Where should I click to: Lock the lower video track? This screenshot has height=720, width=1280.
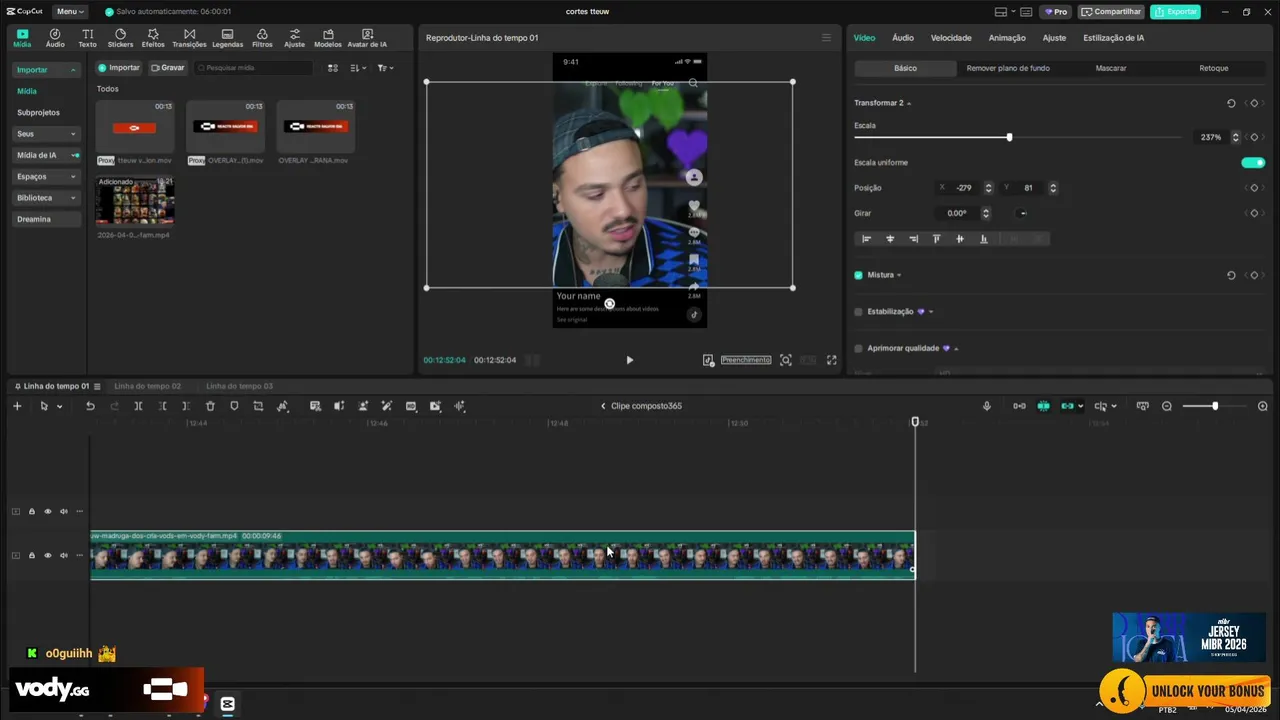(31, 556)
